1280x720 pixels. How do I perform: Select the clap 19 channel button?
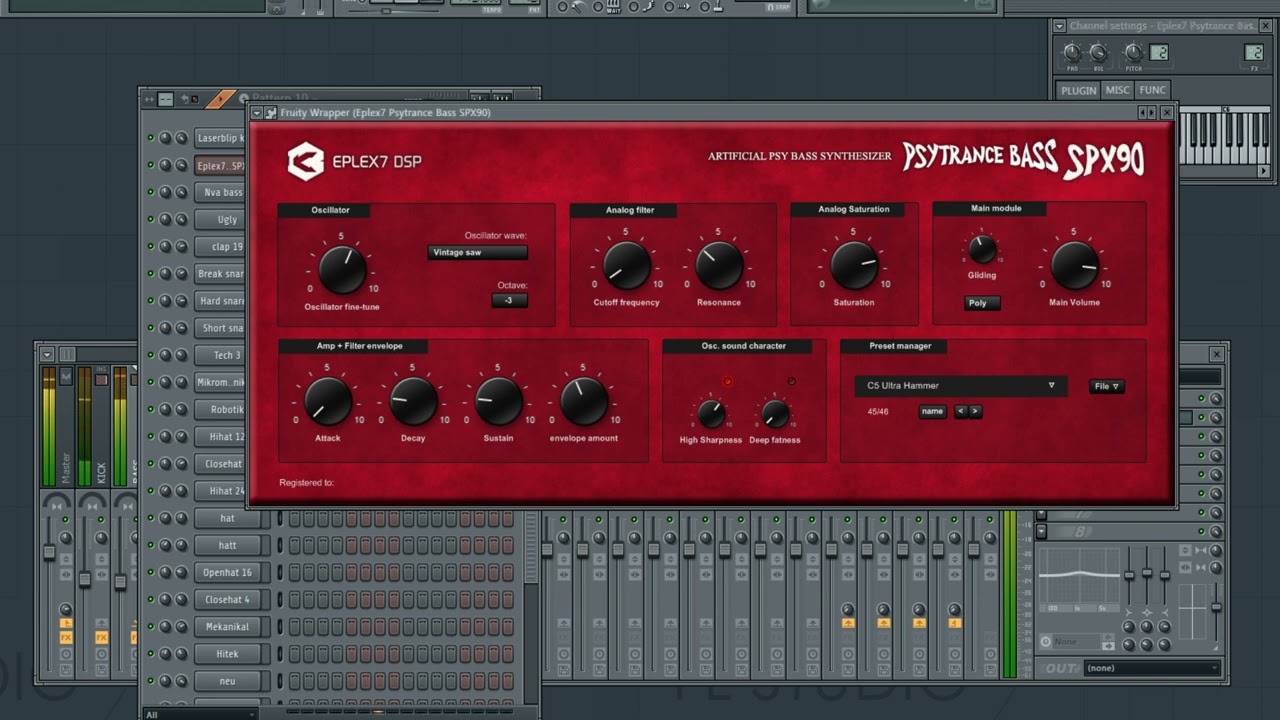click(x=220, y=246)
